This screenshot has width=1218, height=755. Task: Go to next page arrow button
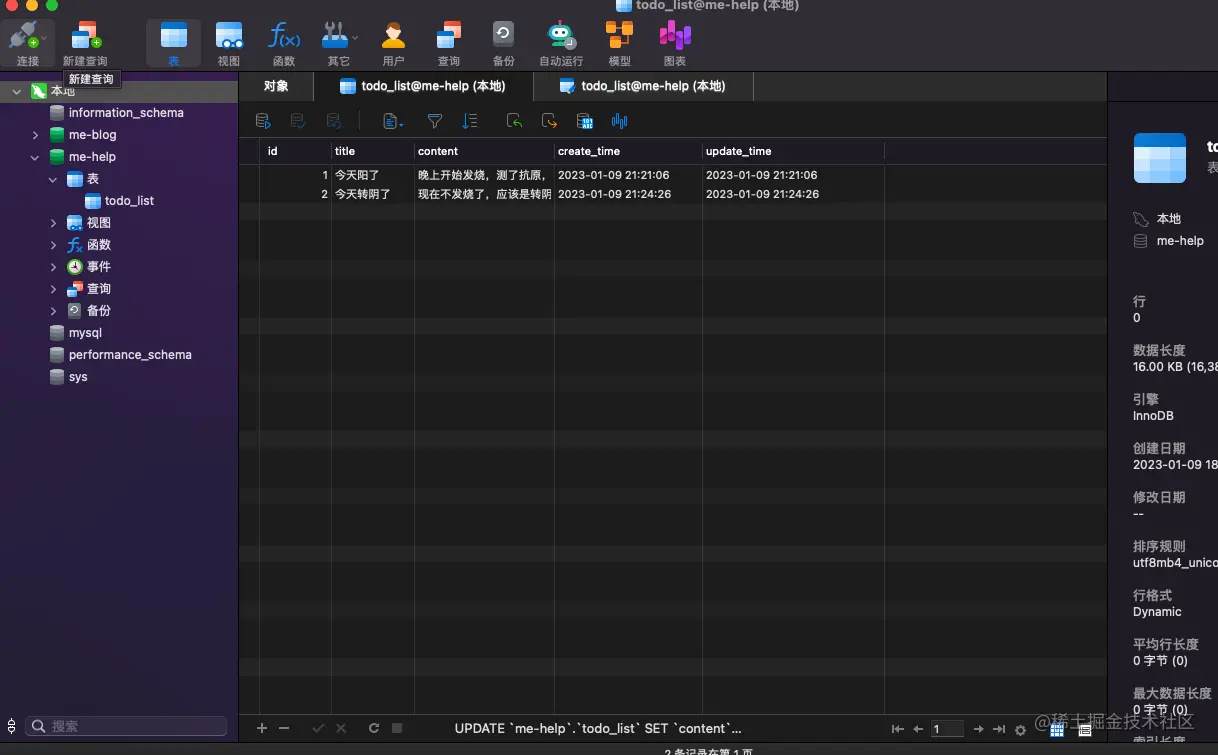(978, 730)
